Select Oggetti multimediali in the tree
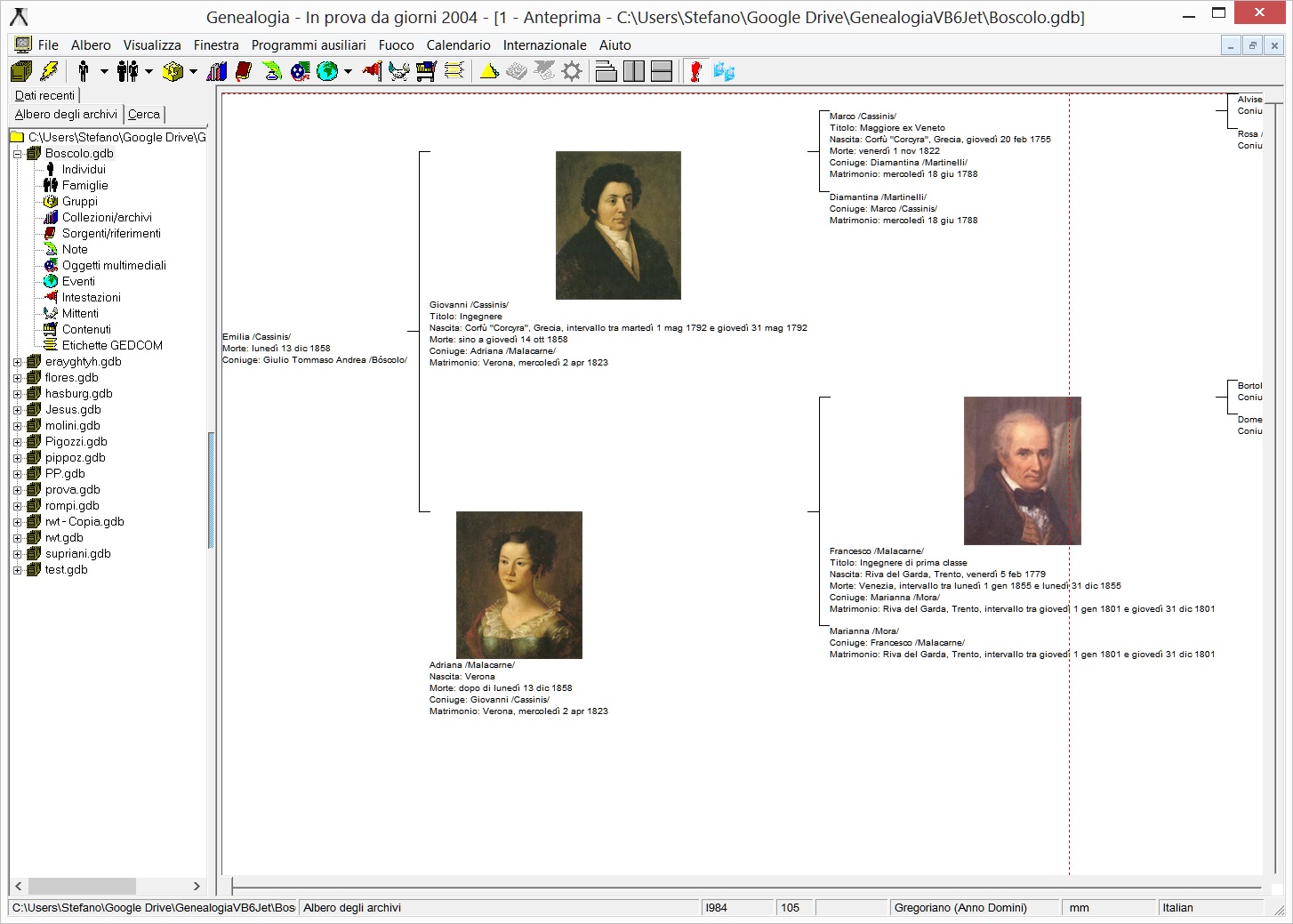Image resolution: width=1293 pixels, height=924 pixels. tap(114, 265)
